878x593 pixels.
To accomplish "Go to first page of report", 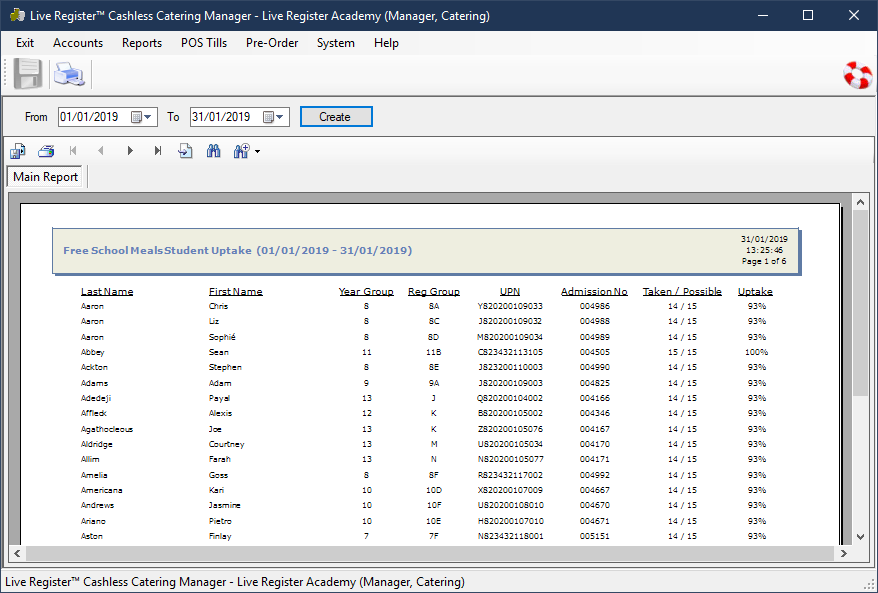I will (73, 151).
